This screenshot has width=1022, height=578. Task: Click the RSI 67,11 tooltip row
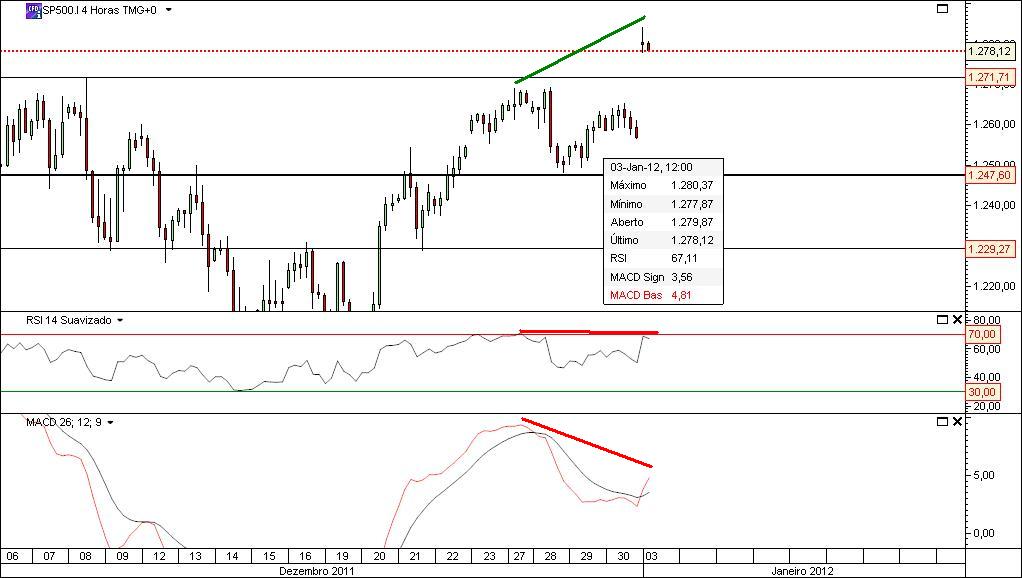663,259
